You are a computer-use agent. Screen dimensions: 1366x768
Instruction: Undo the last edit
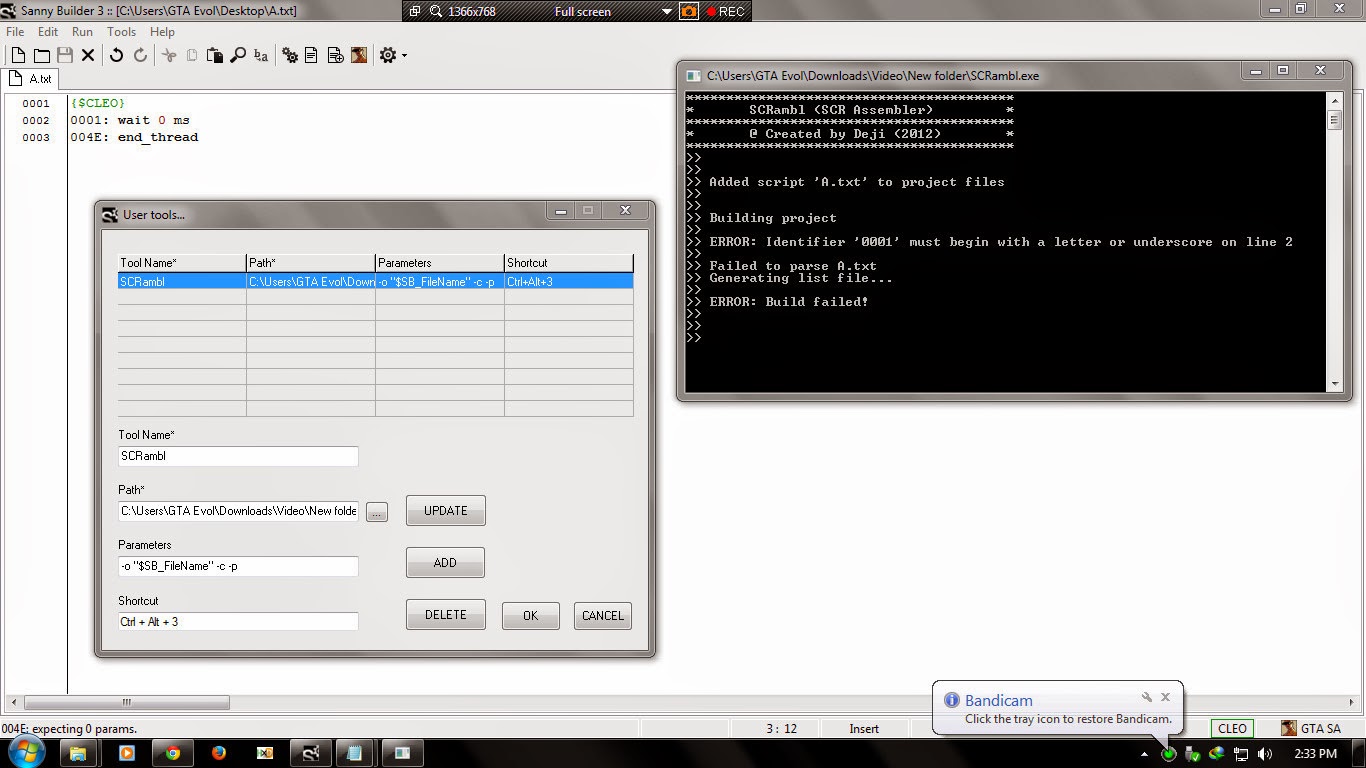(x=116, y=56)
